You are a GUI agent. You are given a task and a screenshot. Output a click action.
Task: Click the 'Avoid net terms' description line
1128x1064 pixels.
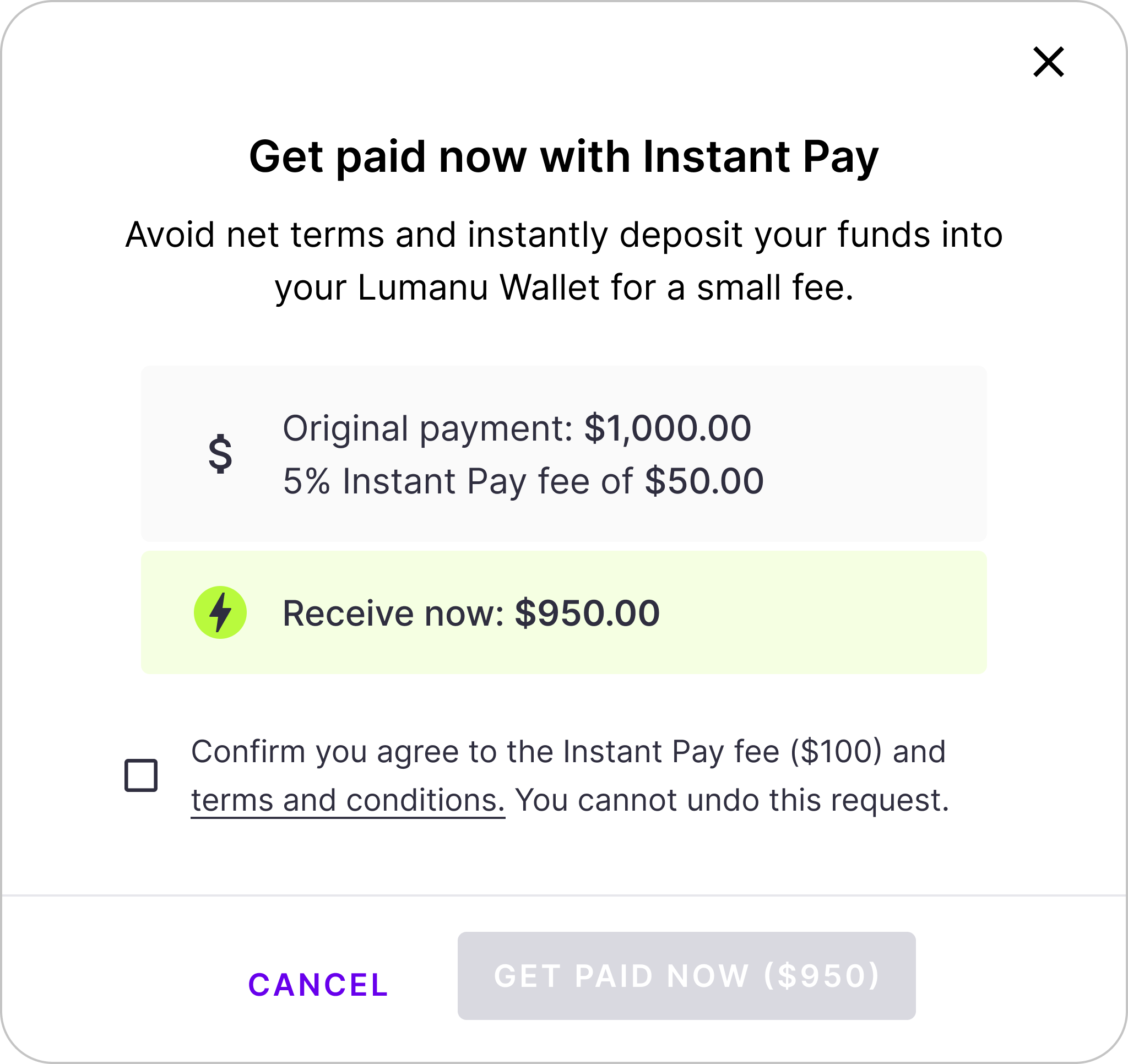tap(563, 235)
